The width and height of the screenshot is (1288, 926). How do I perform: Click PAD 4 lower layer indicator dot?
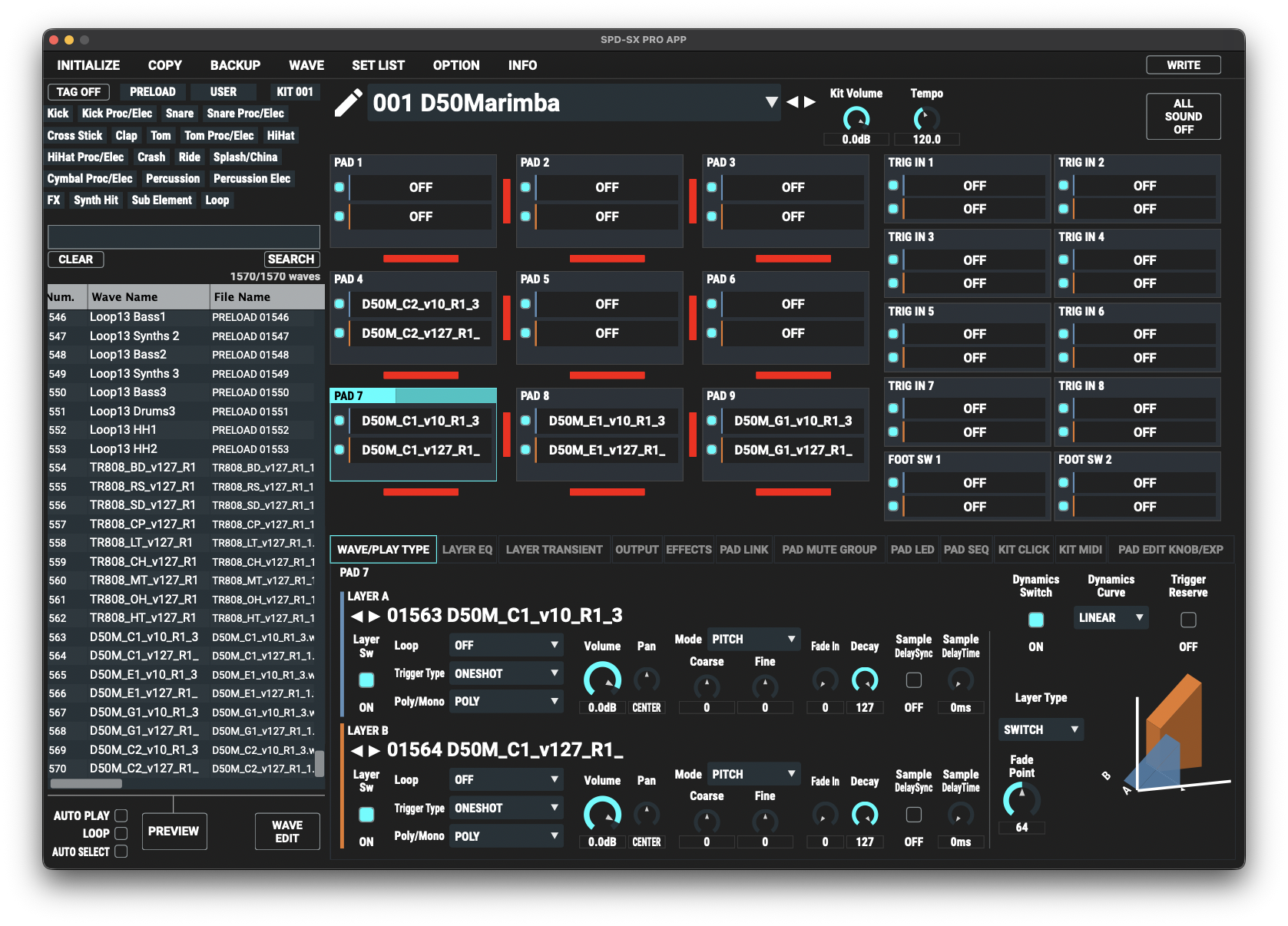click(x=339, y=333)
